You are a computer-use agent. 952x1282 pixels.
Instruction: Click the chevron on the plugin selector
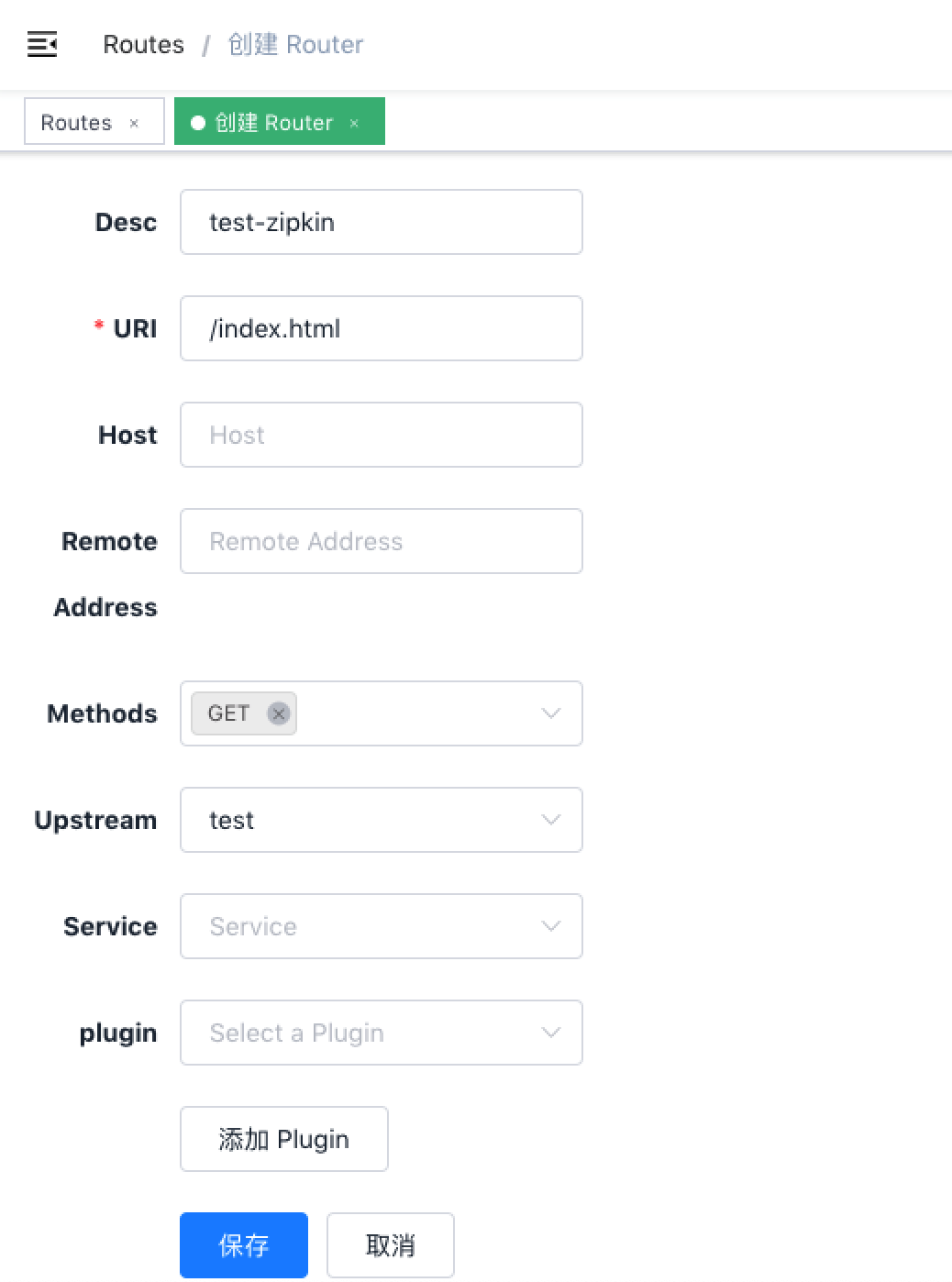coord(550,1033)
